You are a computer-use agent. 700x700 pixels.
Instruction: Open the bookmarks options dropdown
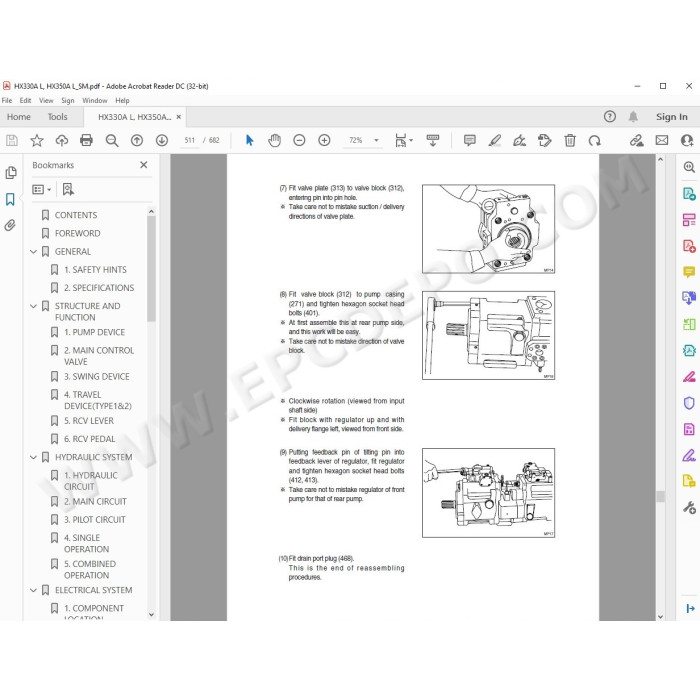tap(42, 190)
